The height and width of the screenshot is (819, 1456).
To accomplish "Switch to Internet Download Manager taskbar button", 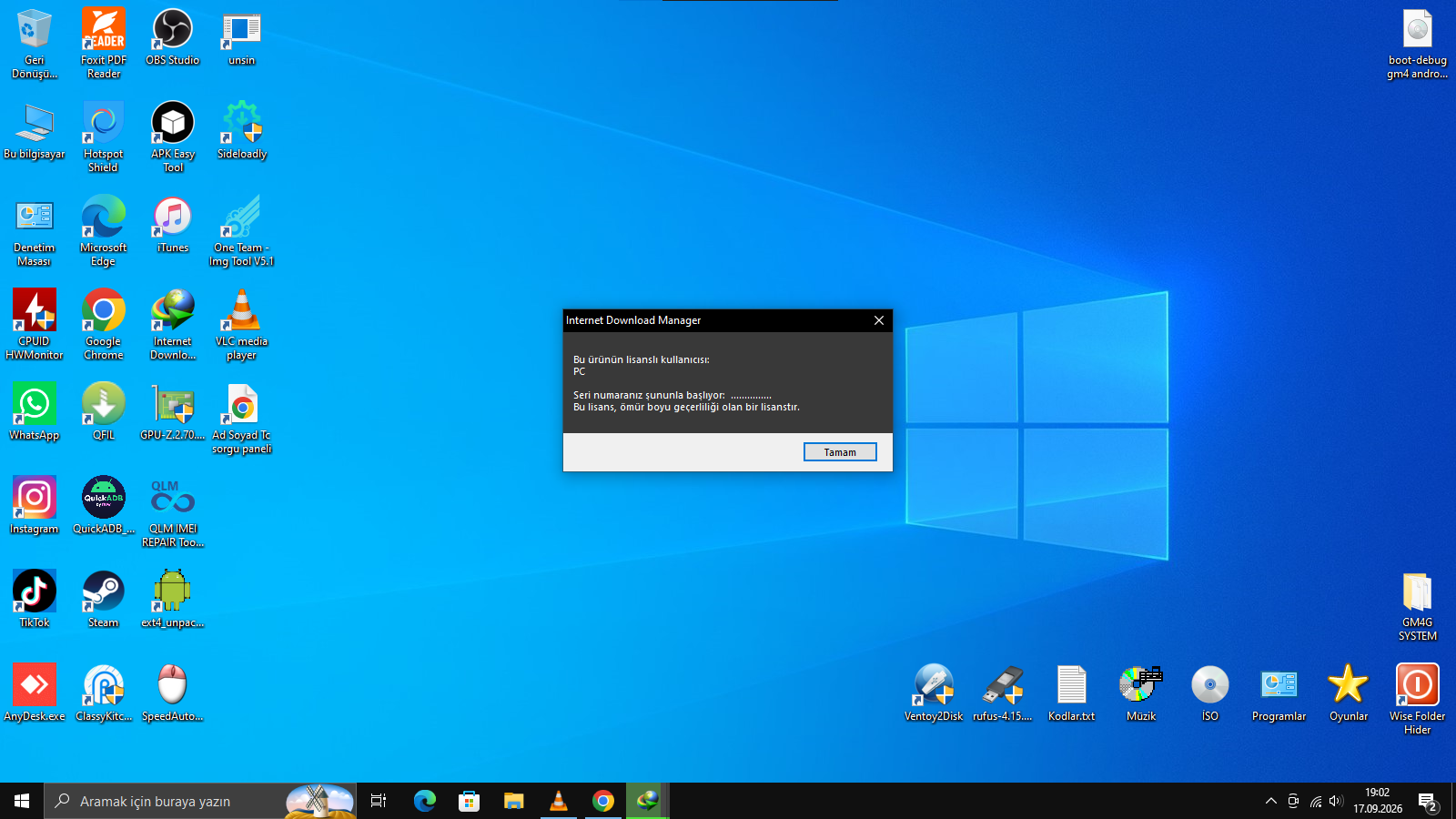I will coord(648,801).
